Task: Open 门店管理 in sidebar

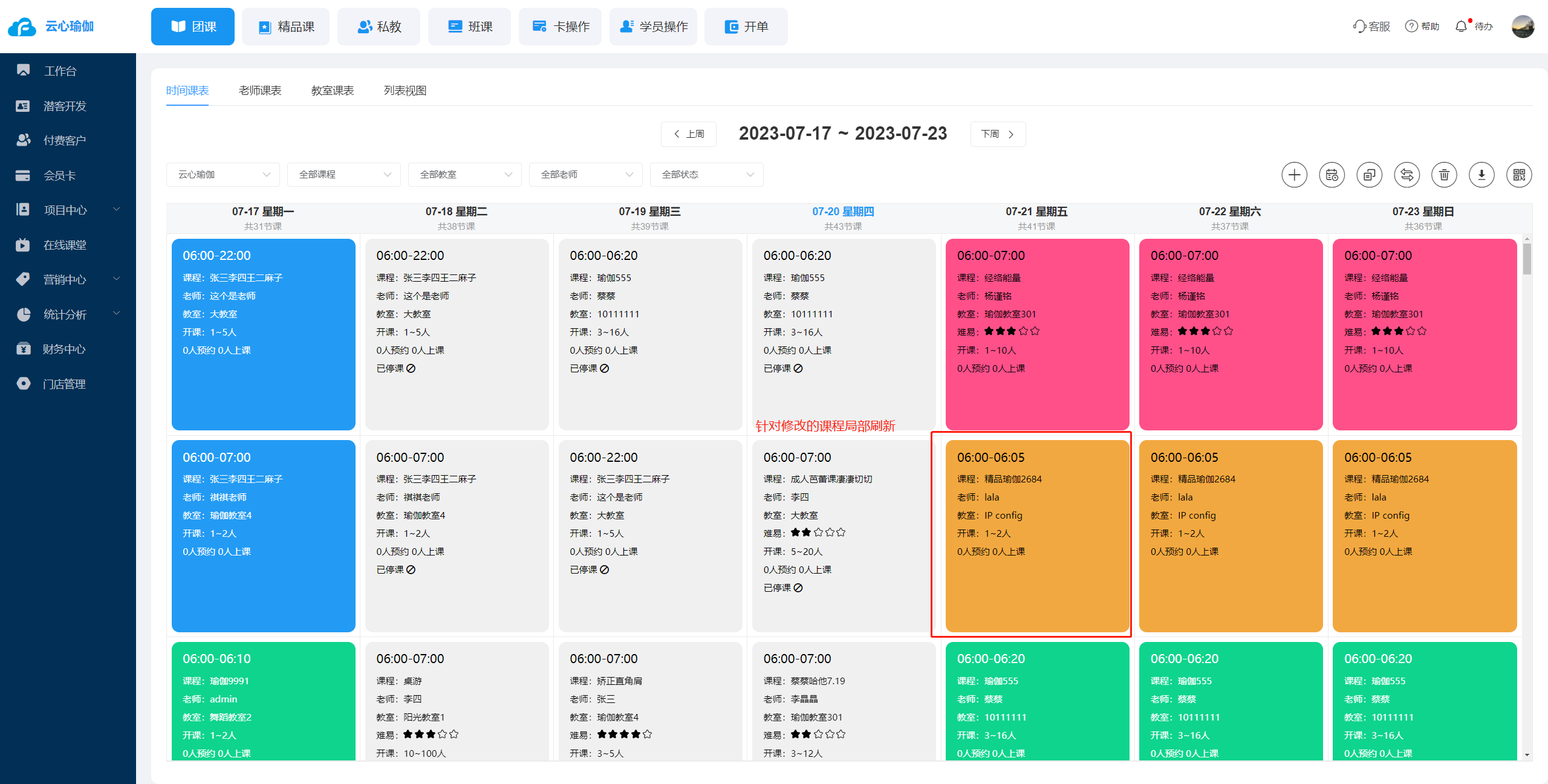Action: pos(68,384)
